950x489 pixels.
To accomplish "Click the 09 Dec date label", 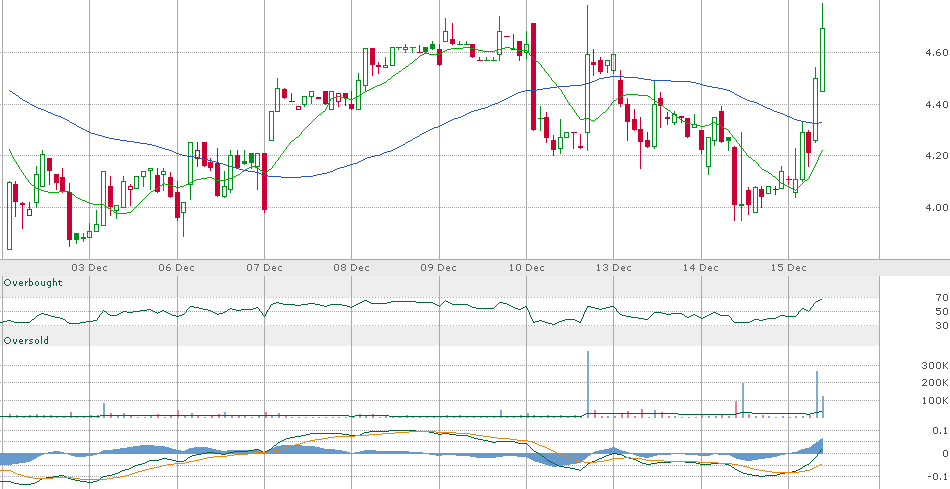I will [439, 267].
